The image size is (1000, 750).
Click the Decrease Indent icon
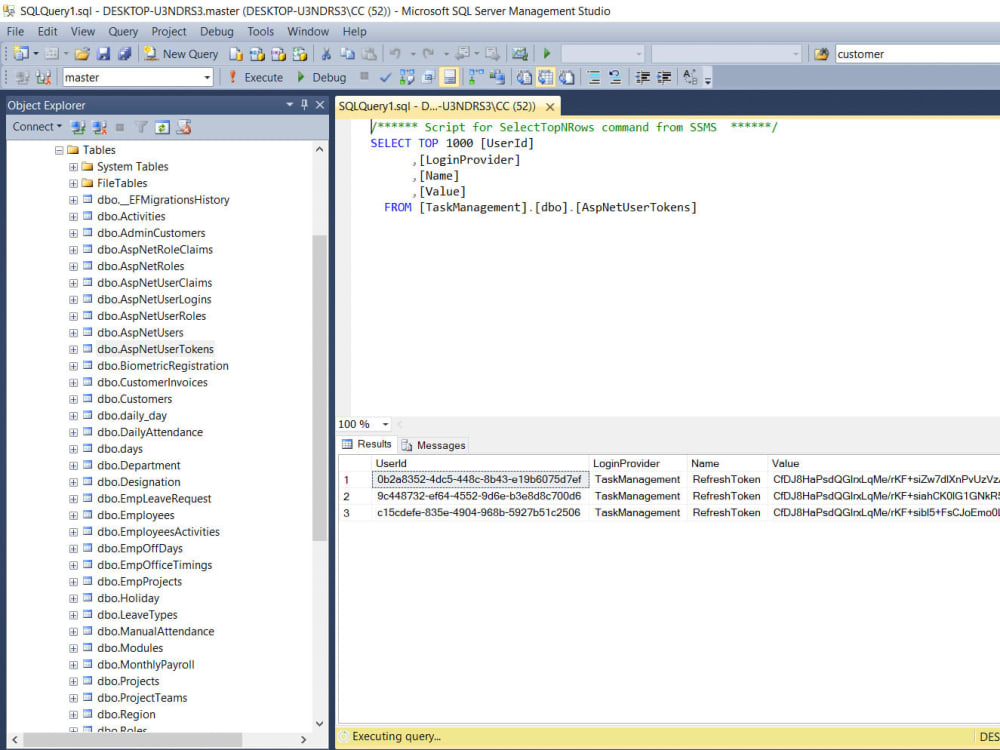642,77
